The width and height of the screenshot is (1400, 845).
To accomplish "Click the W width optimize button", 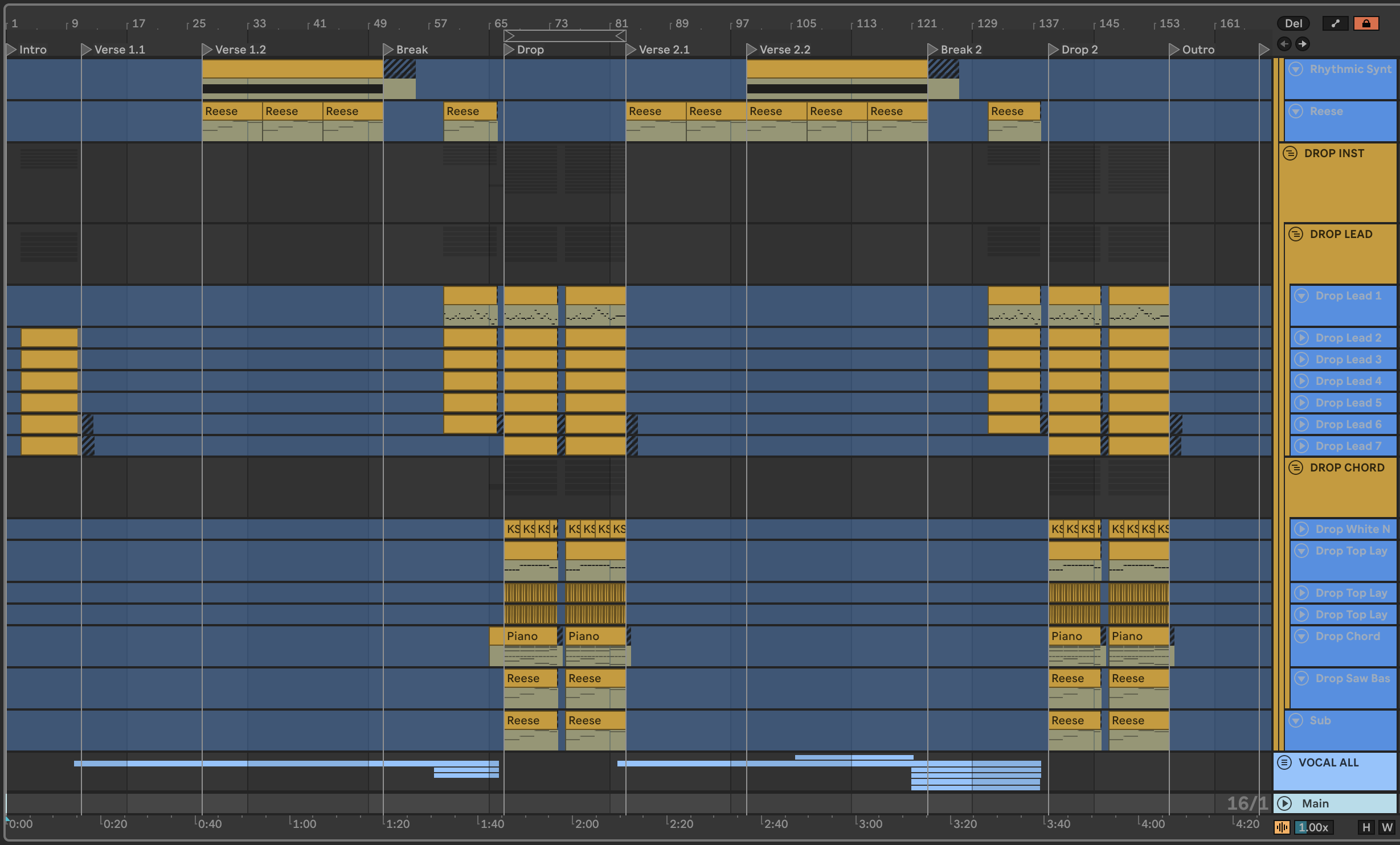I will click(x=1386, y=827).
